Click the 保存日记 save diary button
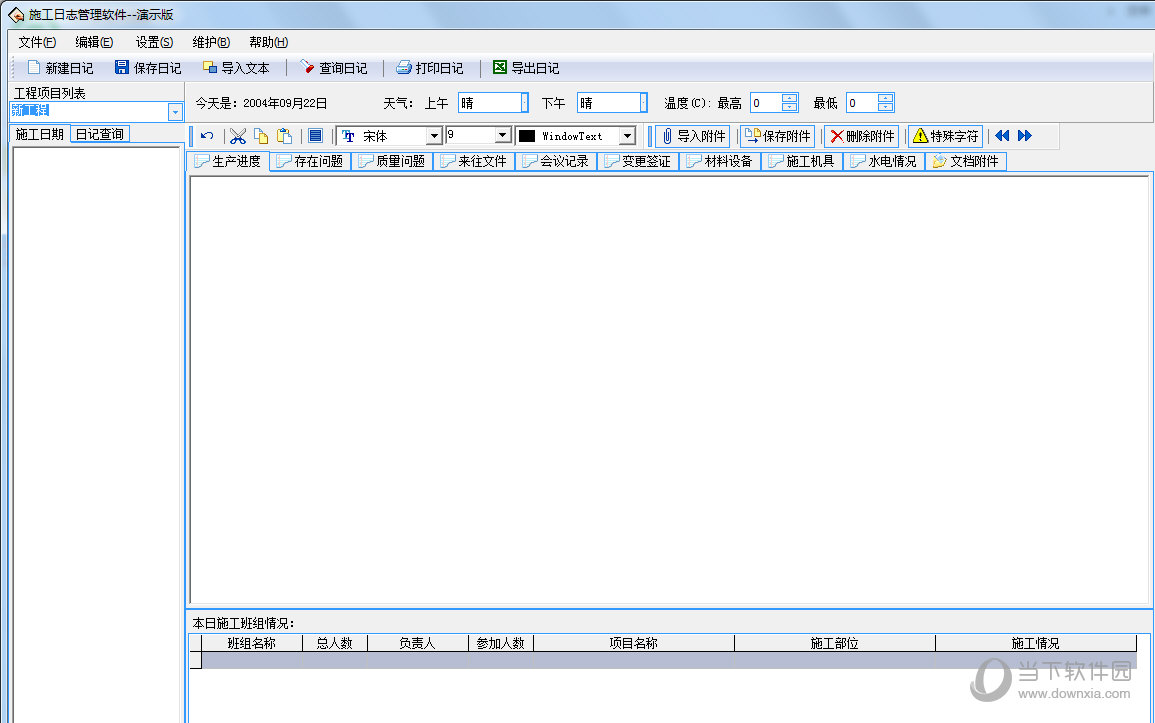 (148, 68)
